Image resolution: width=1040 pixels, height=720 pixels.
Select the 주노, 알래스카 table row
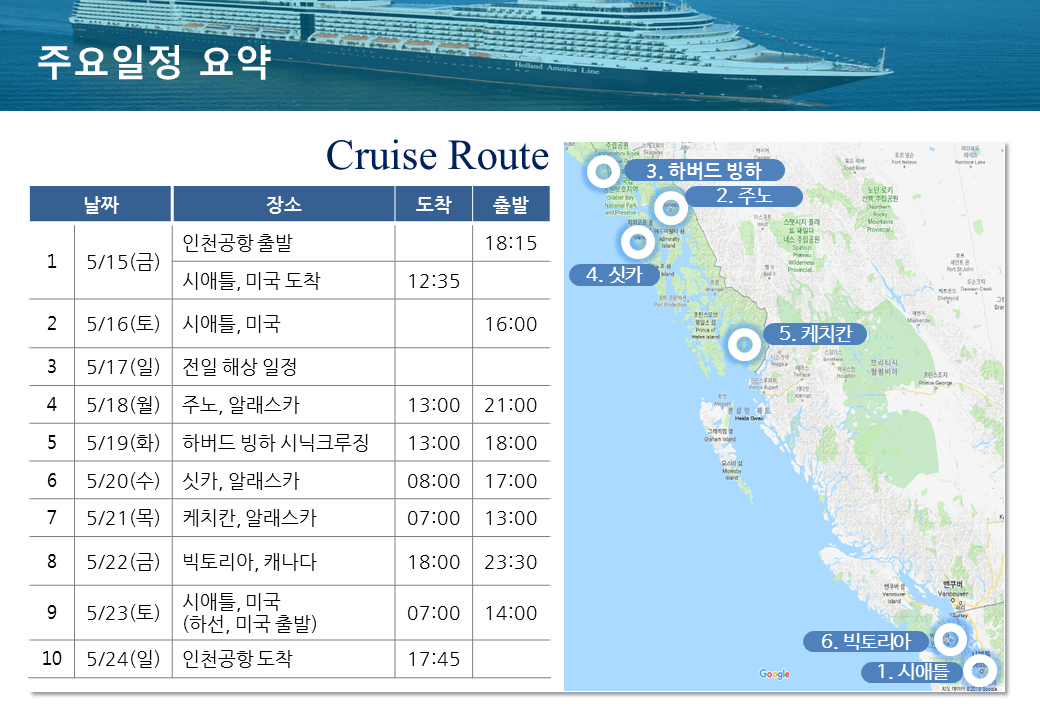290,404
